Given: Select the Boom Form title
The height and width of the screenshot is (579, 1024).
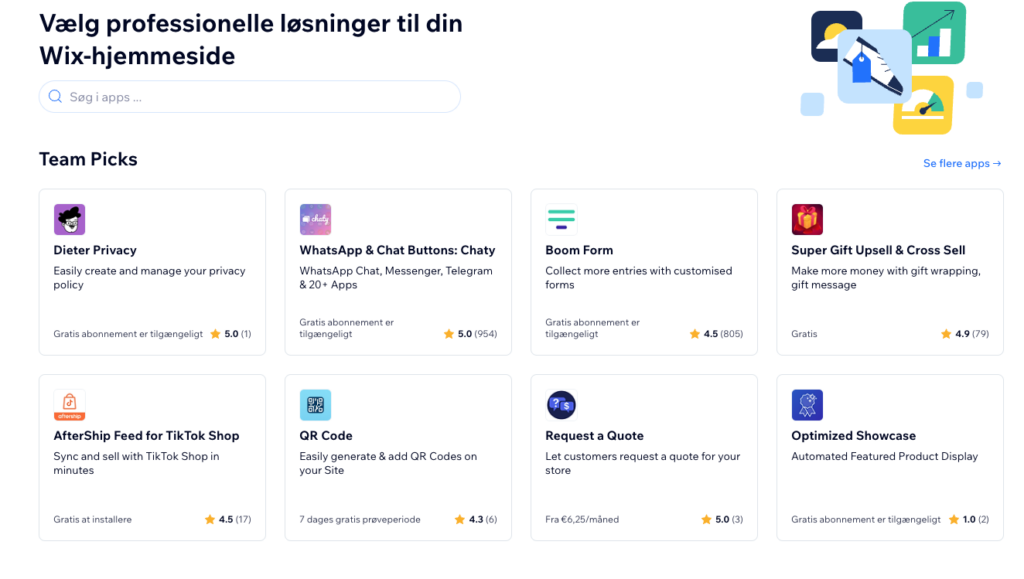Looking at the screenshot, I should point(579,250).
